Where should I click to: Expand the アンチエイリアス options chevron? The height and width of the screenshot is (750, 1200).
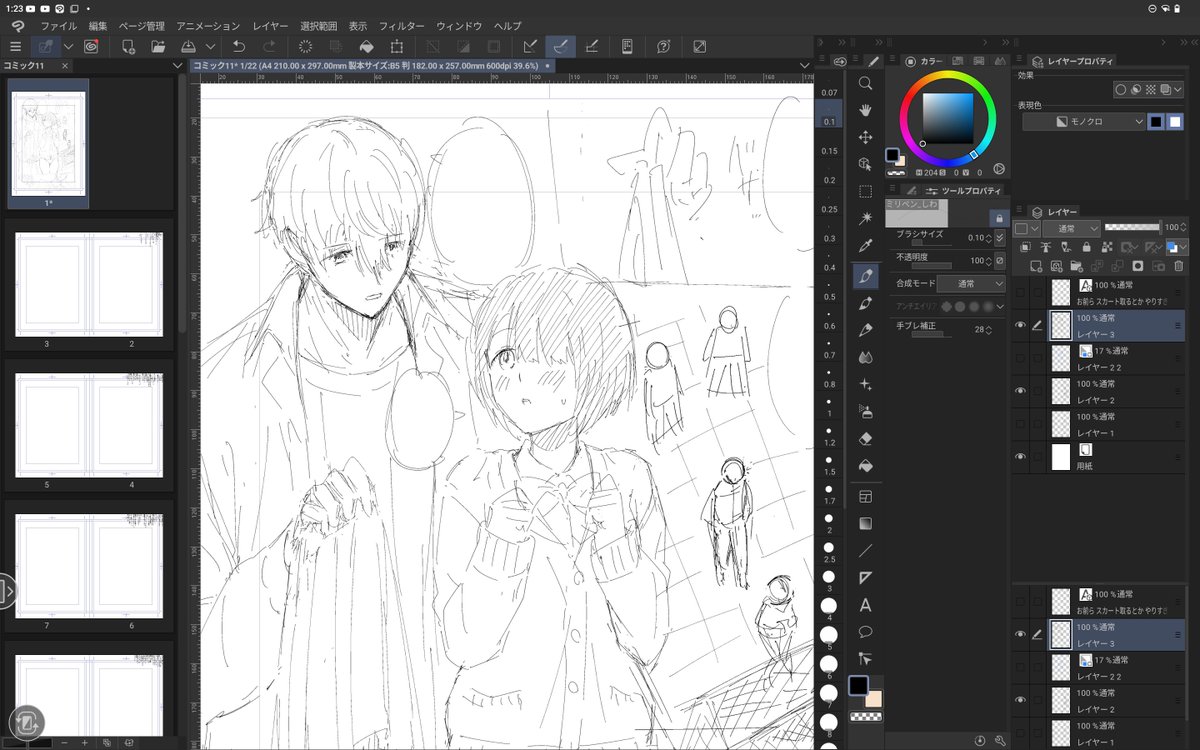1000,306
